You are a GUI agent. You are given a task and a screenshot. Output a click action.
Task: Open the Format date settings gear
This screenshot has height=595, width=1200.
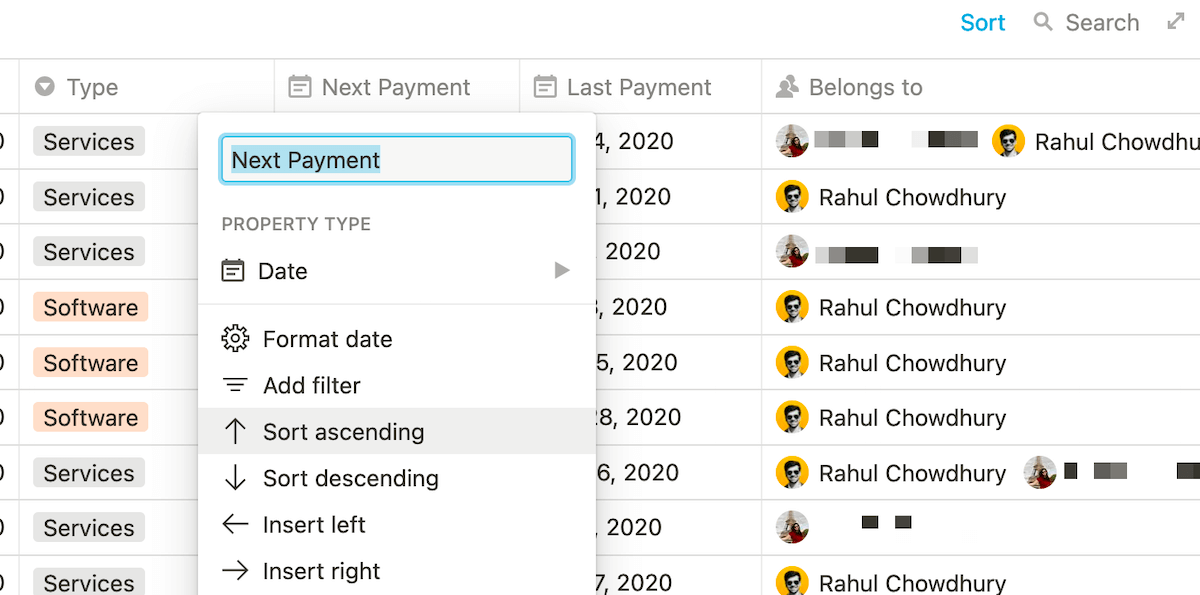[x=235, y=338]
